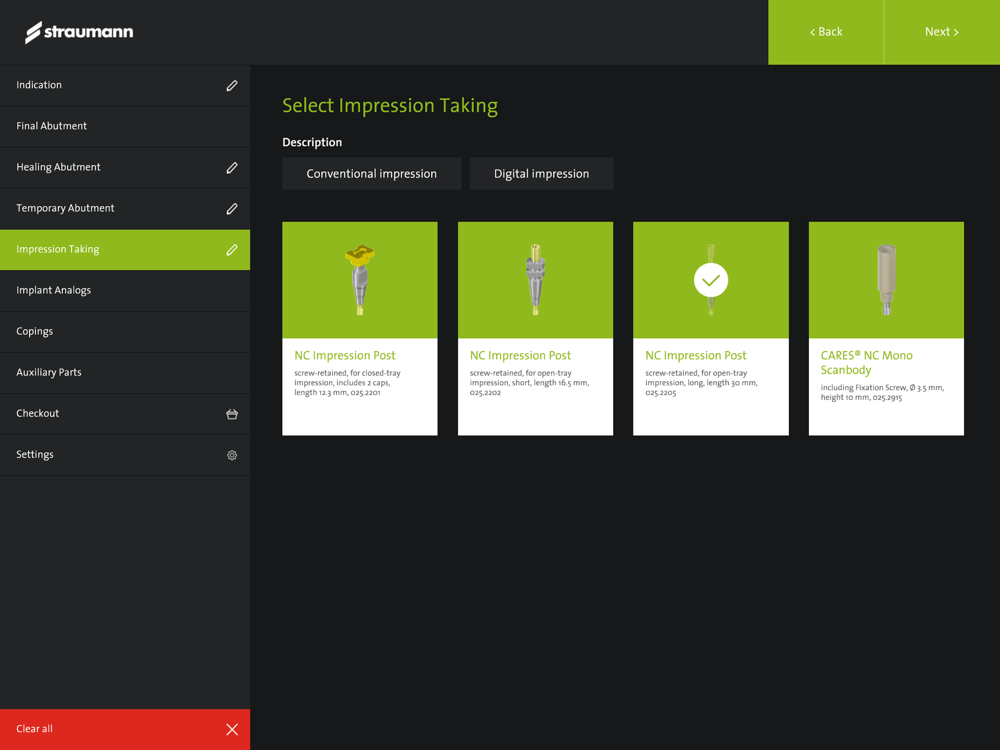Screen dimensions: 1000x750
Task: Click the pencil icon beside Healing Abutment
Action: [232, 168]
